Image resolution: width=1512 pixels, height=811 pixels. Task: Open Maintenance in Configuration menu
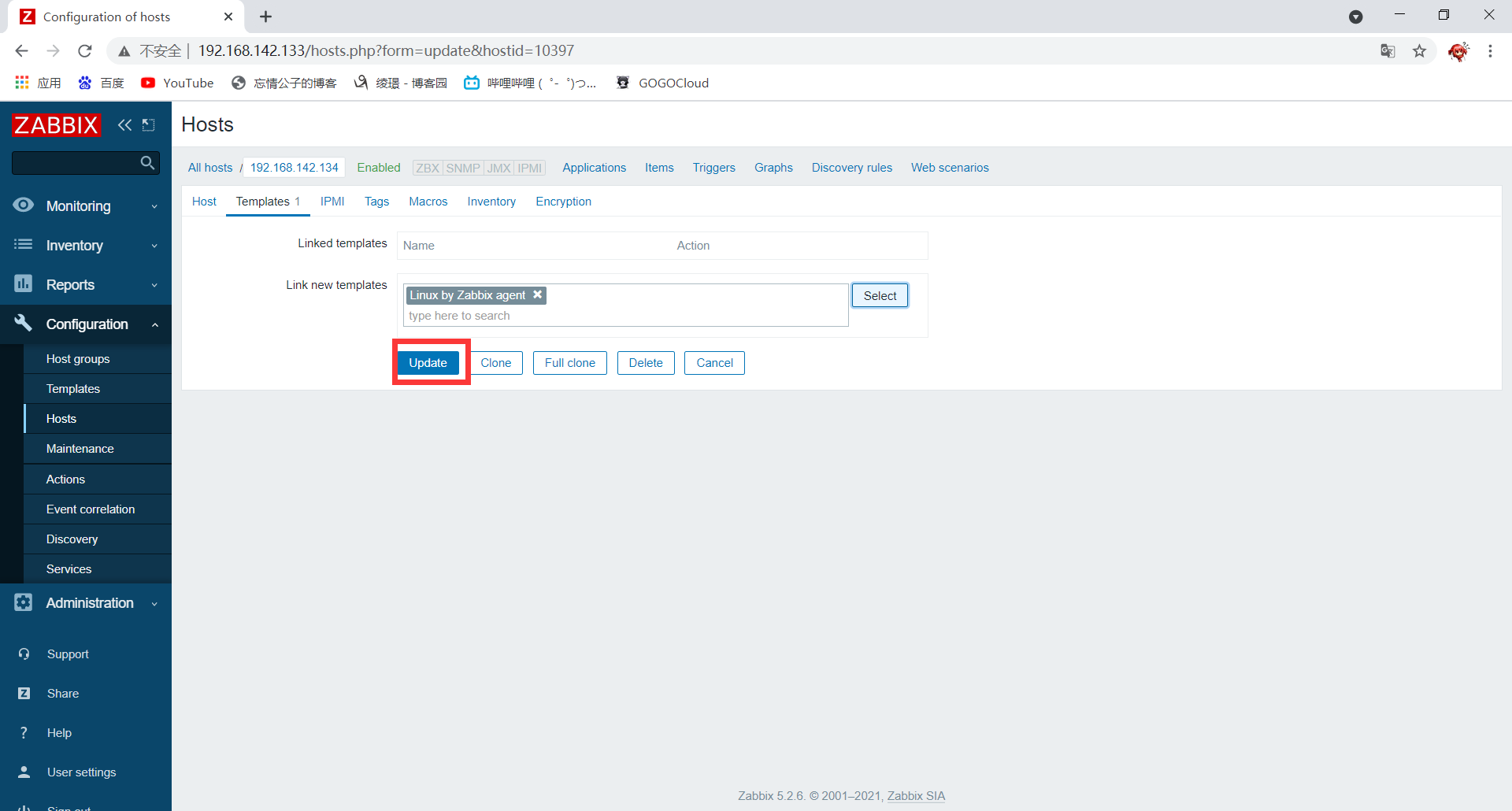(x=98, y=449)
